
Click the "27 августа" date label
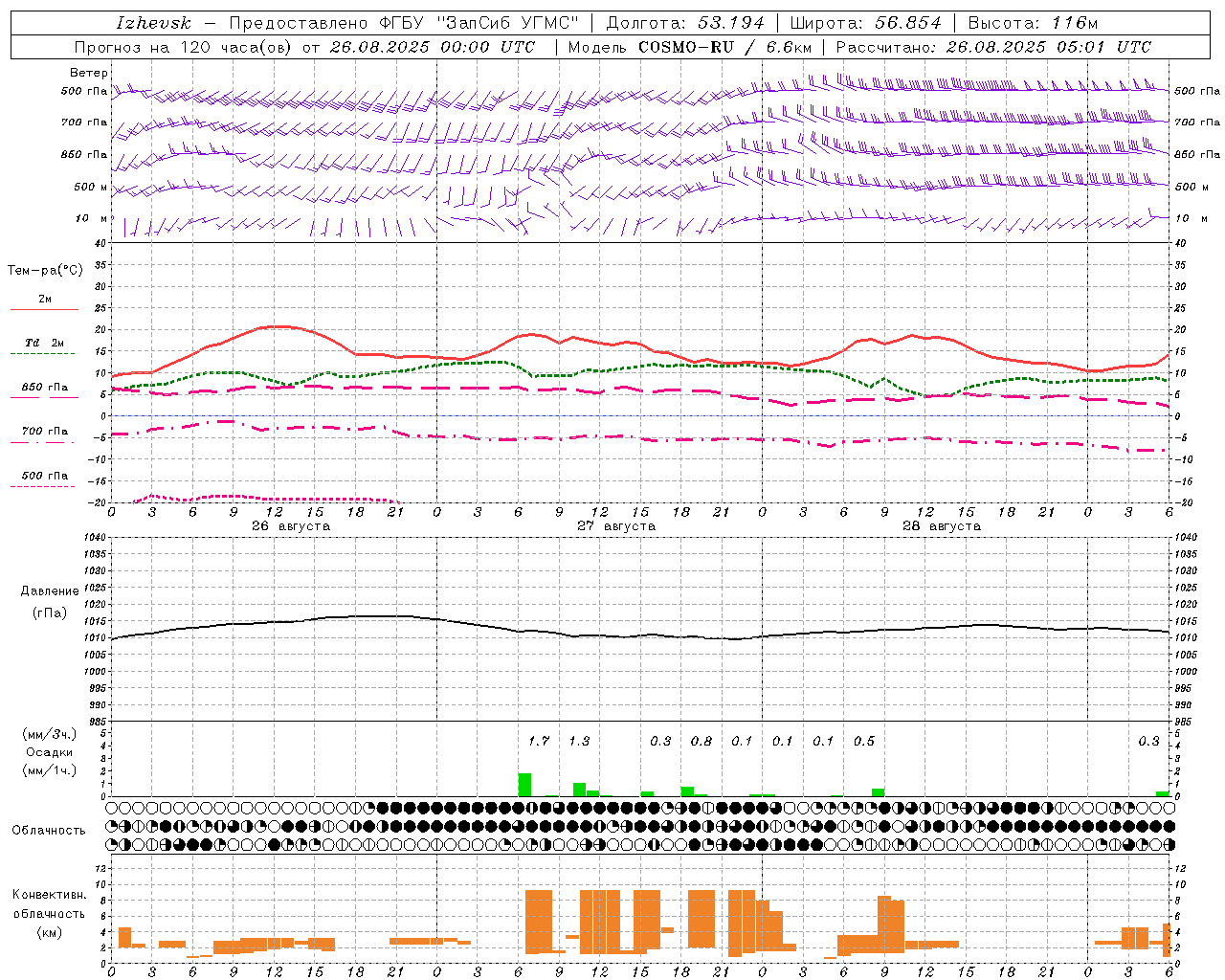click(616, 526)
